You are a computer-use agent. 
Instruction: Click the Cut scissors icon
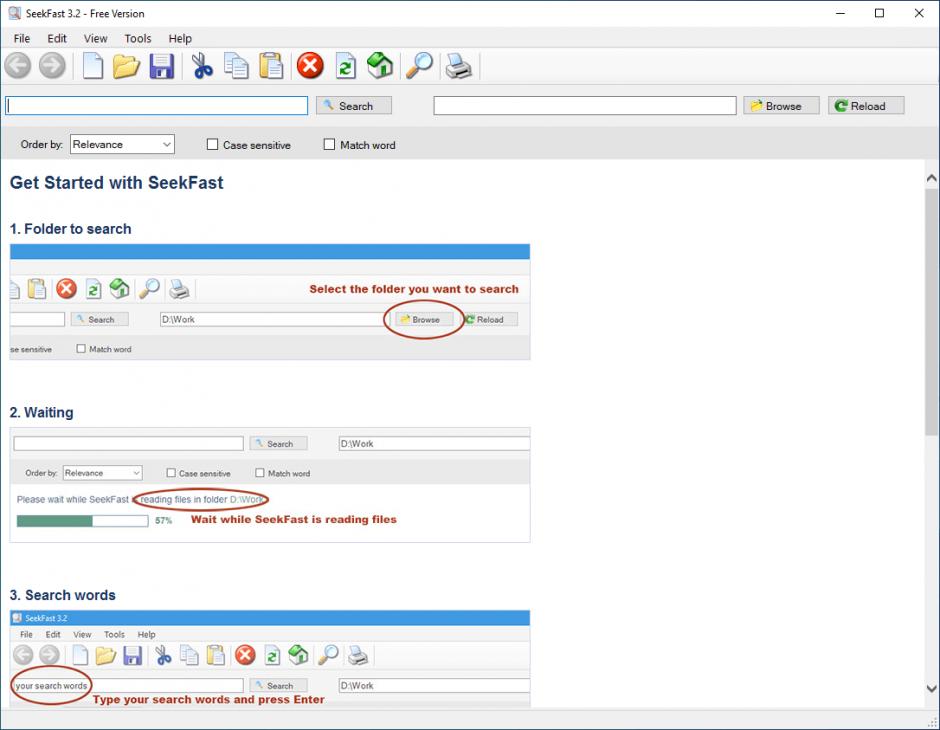click(x=203, y=66)
